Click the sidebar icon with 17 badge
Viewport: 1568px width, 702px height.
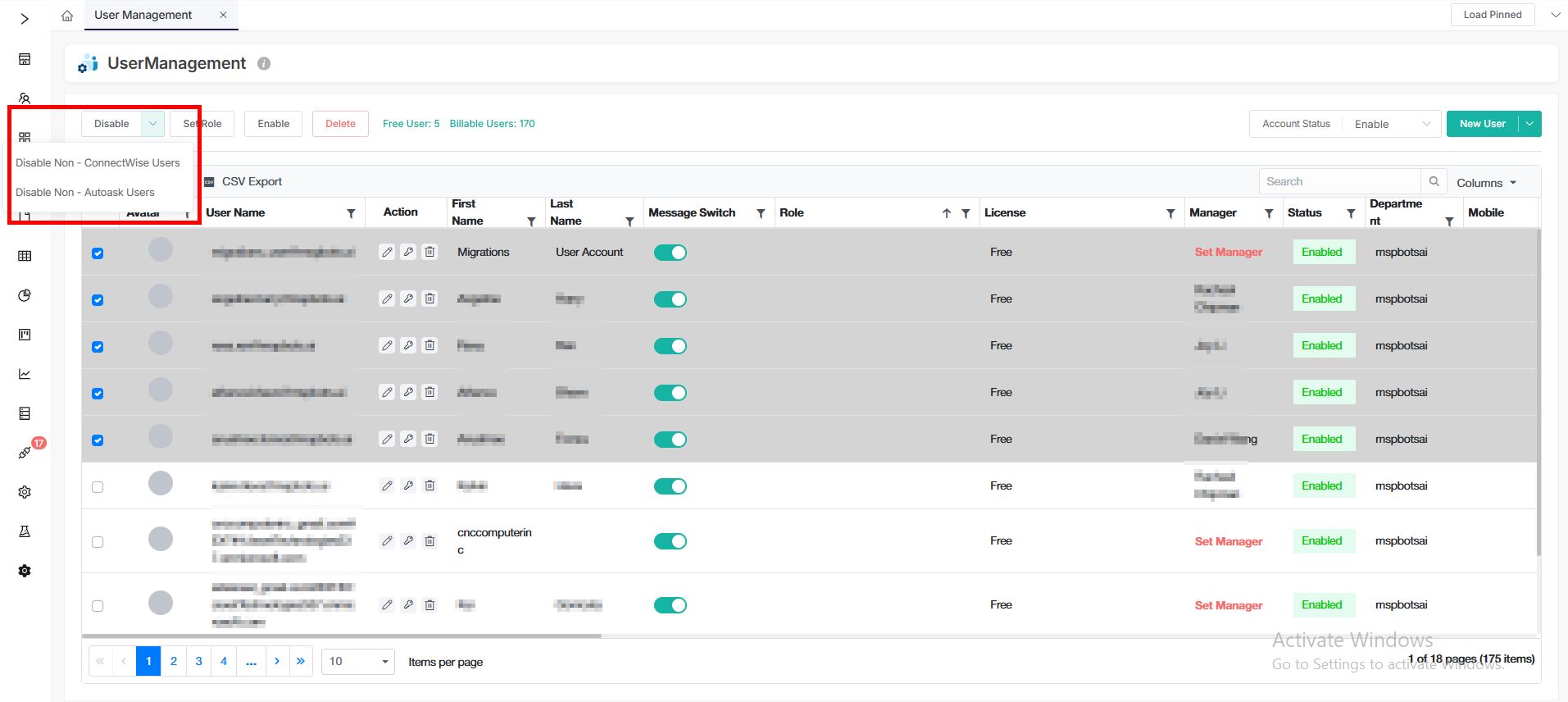pyautogui.click(x=25, y=453)
